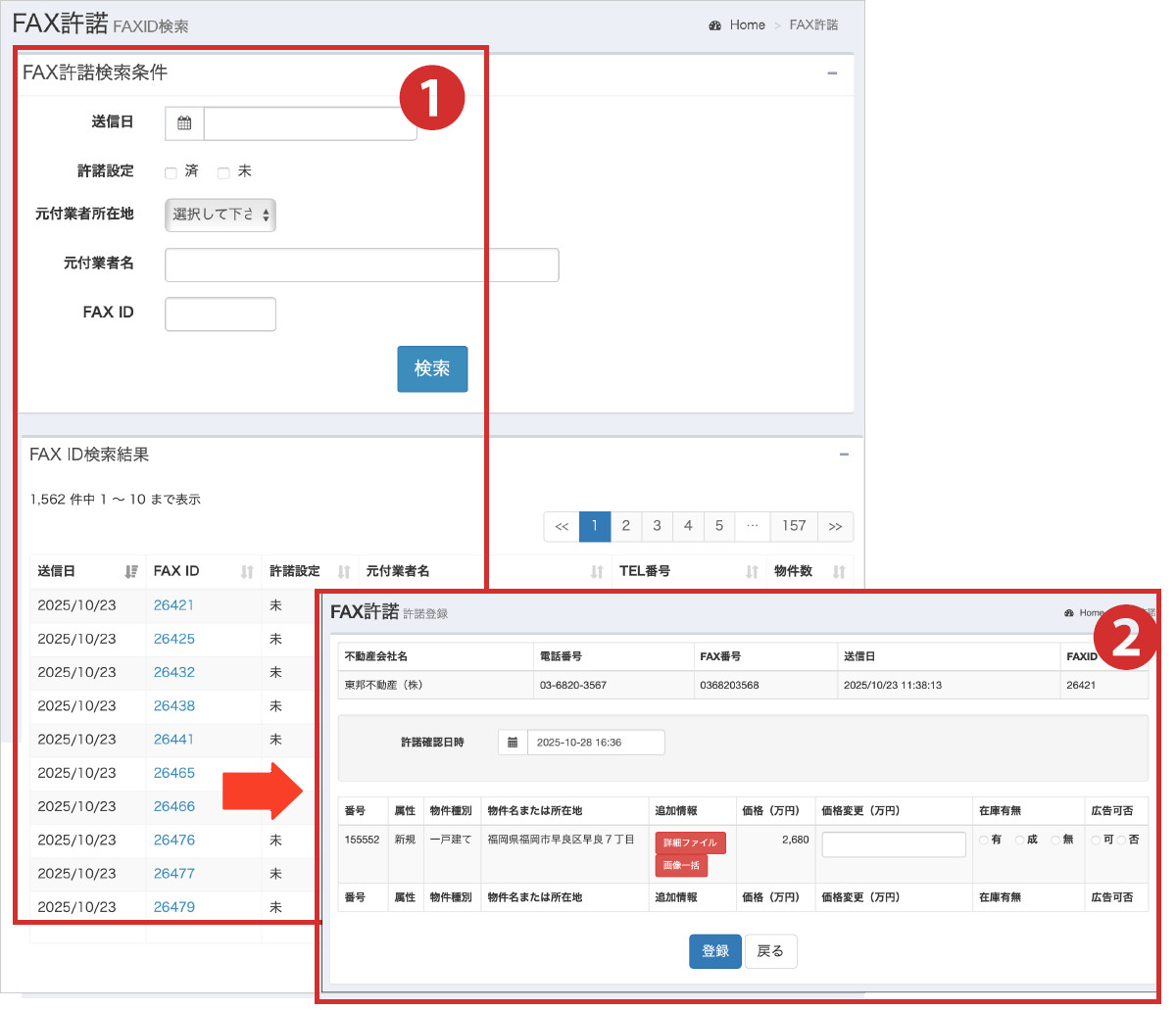Click the next page >> button
Screen dimensions: 1176x1010
[x=835, y=526]
